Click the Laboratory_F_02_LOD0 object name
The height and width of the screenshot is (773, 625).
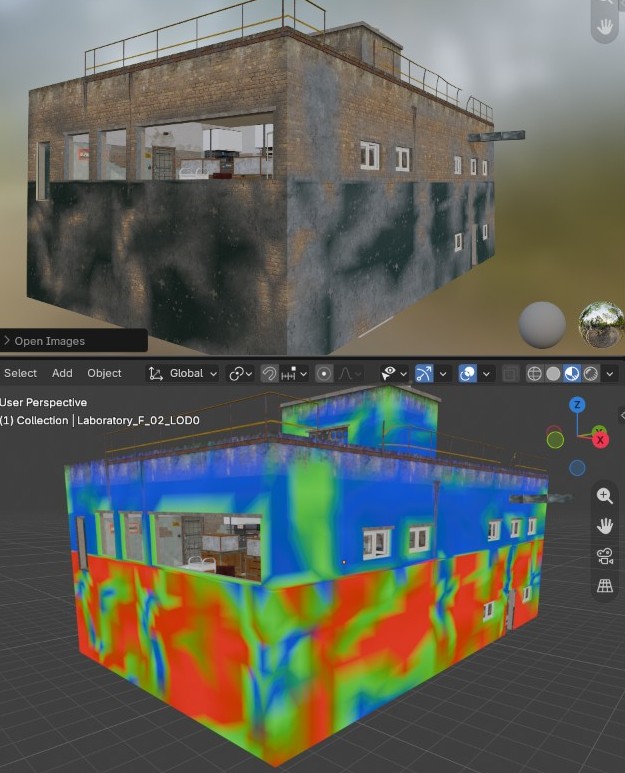[x=138, y=421]
